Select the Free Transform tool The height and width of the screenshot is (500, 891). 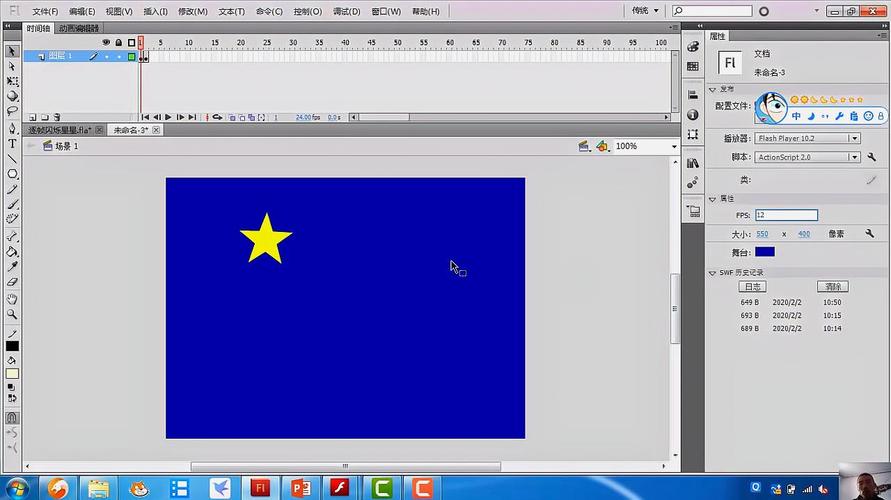tap(11, 81)
